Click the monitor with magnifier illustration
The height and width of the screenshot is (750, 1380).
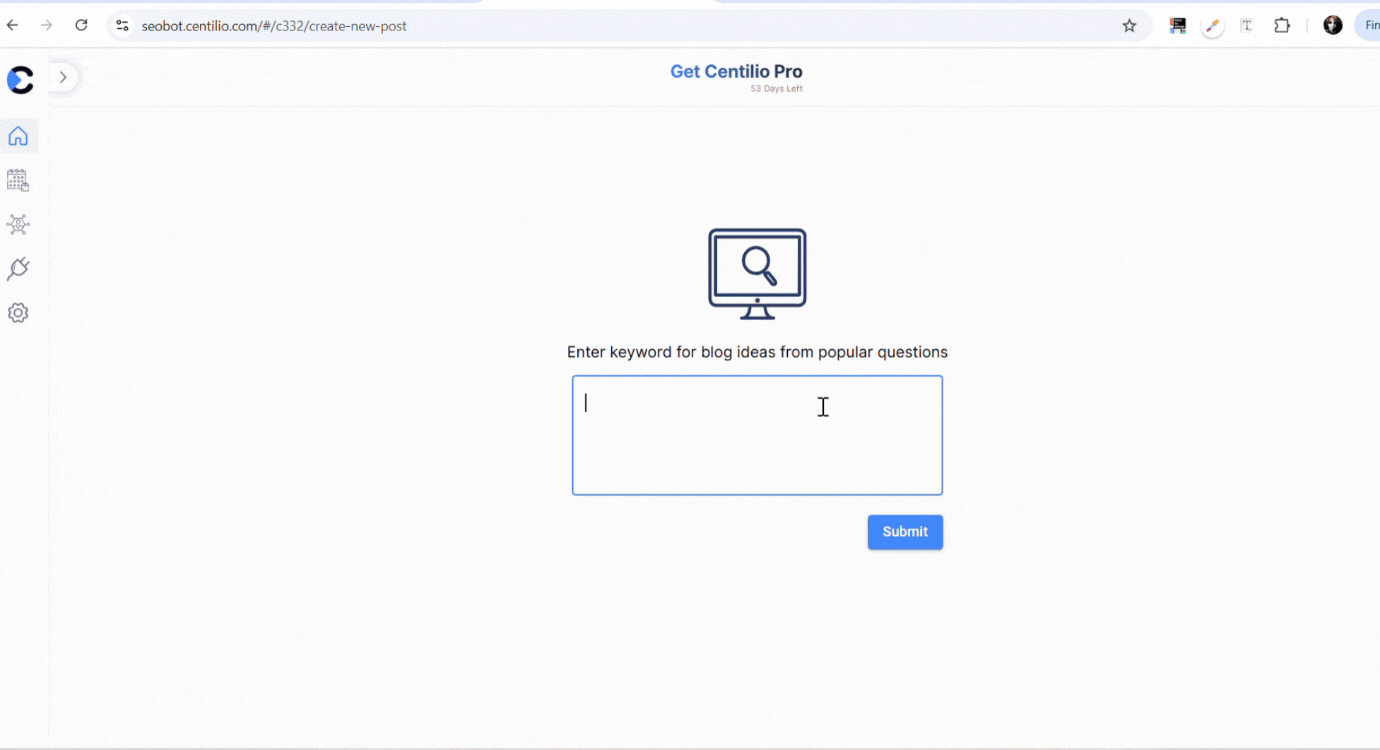[757, 272]
